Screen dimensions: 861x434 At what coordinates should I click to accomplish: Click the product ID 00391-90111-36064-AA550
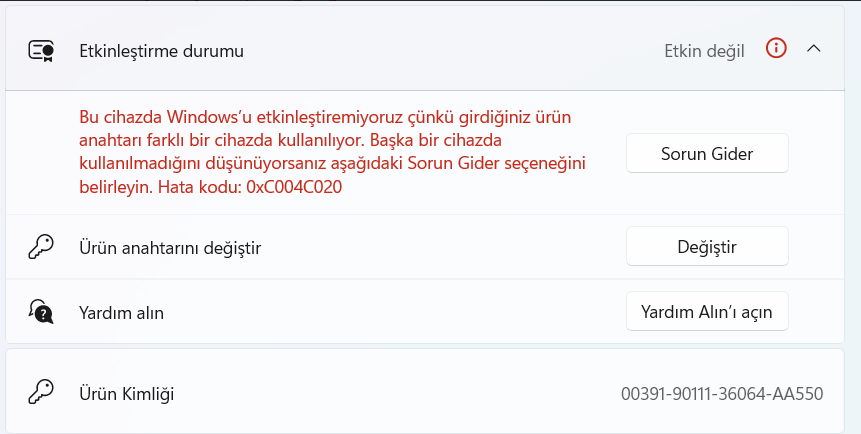(722, 393)
